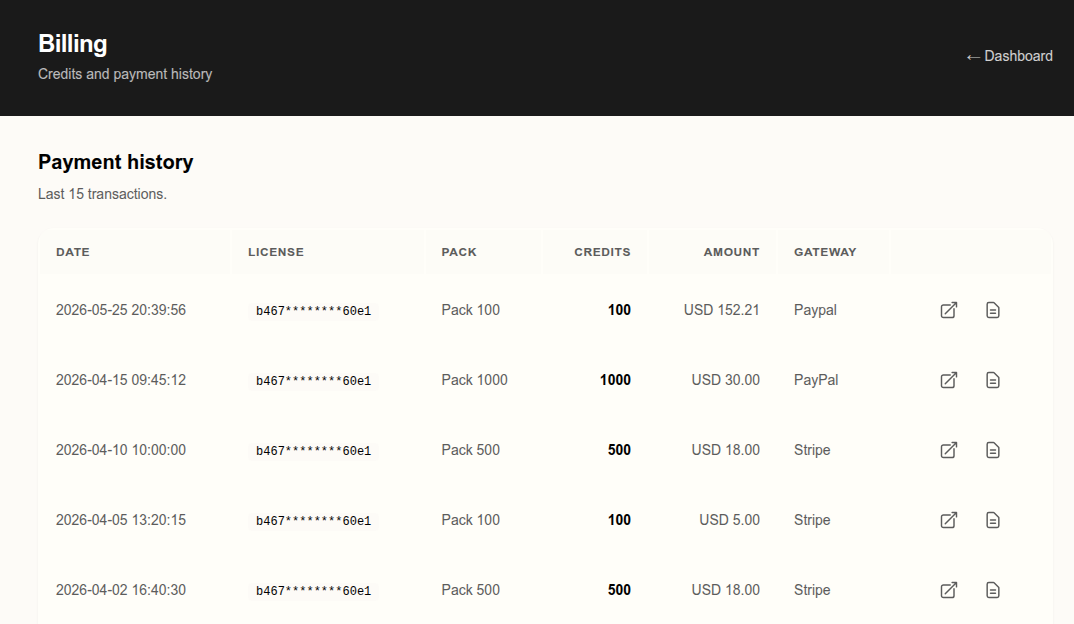Click the CREDITS column header

pyautogui.click(x=602, y=252)
